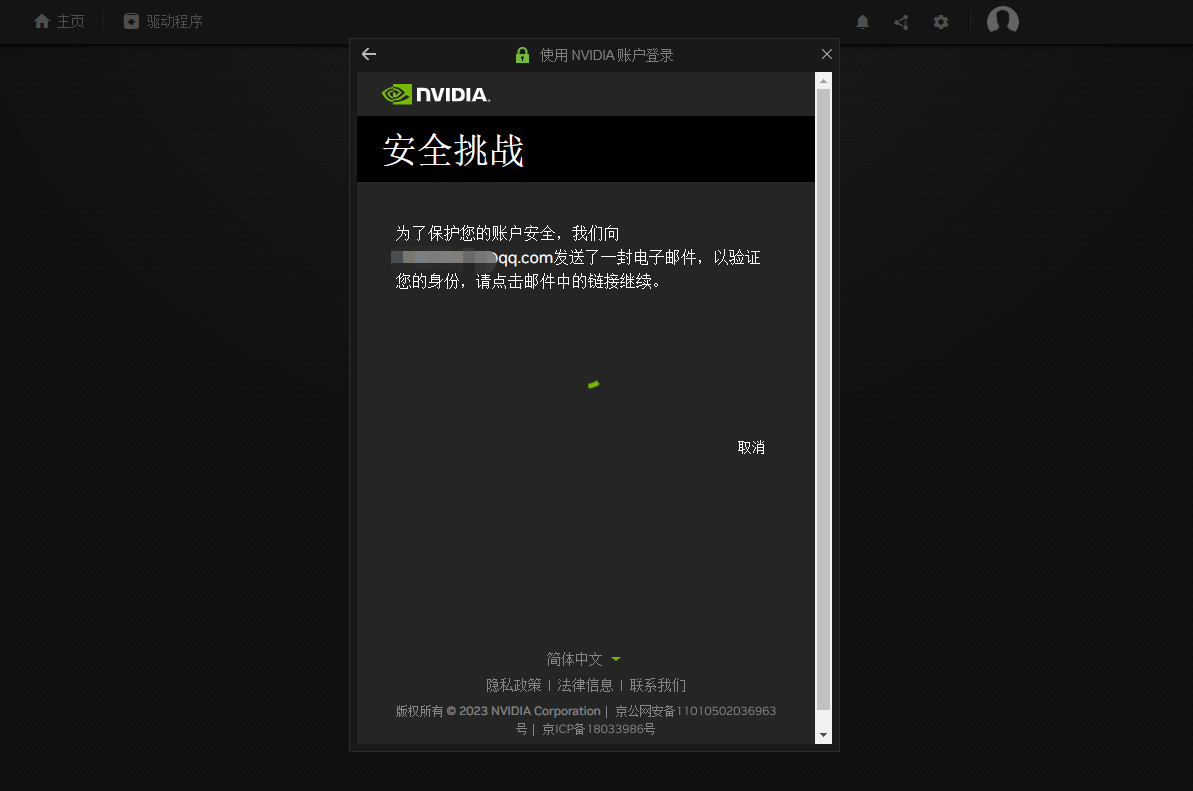Close the NVIDIA login dialog
1193x791 pixels.
[x=826, y=54]
